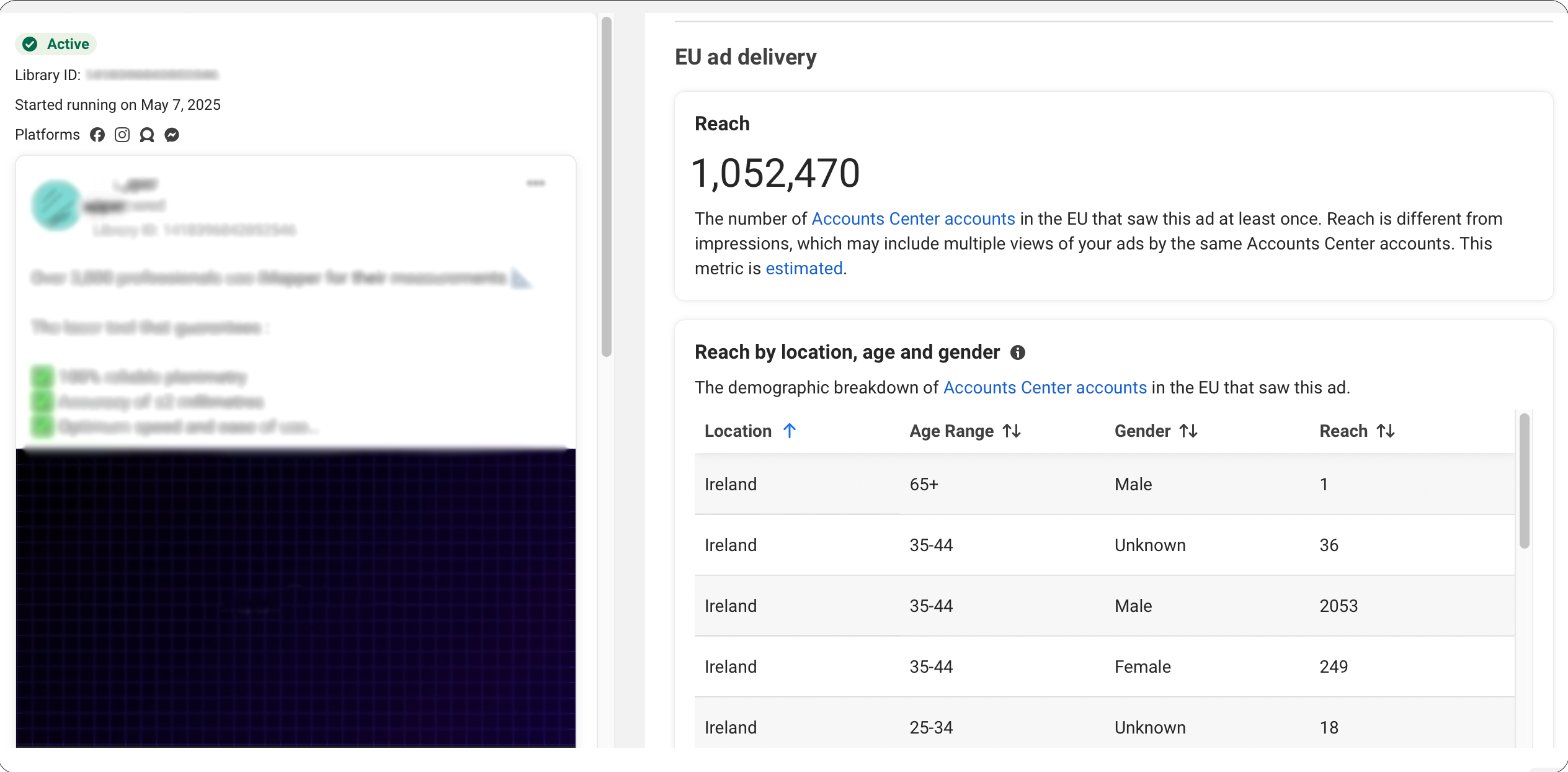The height and width of the screenshot is (772, 1568).
Task: Select the Facebook platform icon
Action: pos(97,135)
